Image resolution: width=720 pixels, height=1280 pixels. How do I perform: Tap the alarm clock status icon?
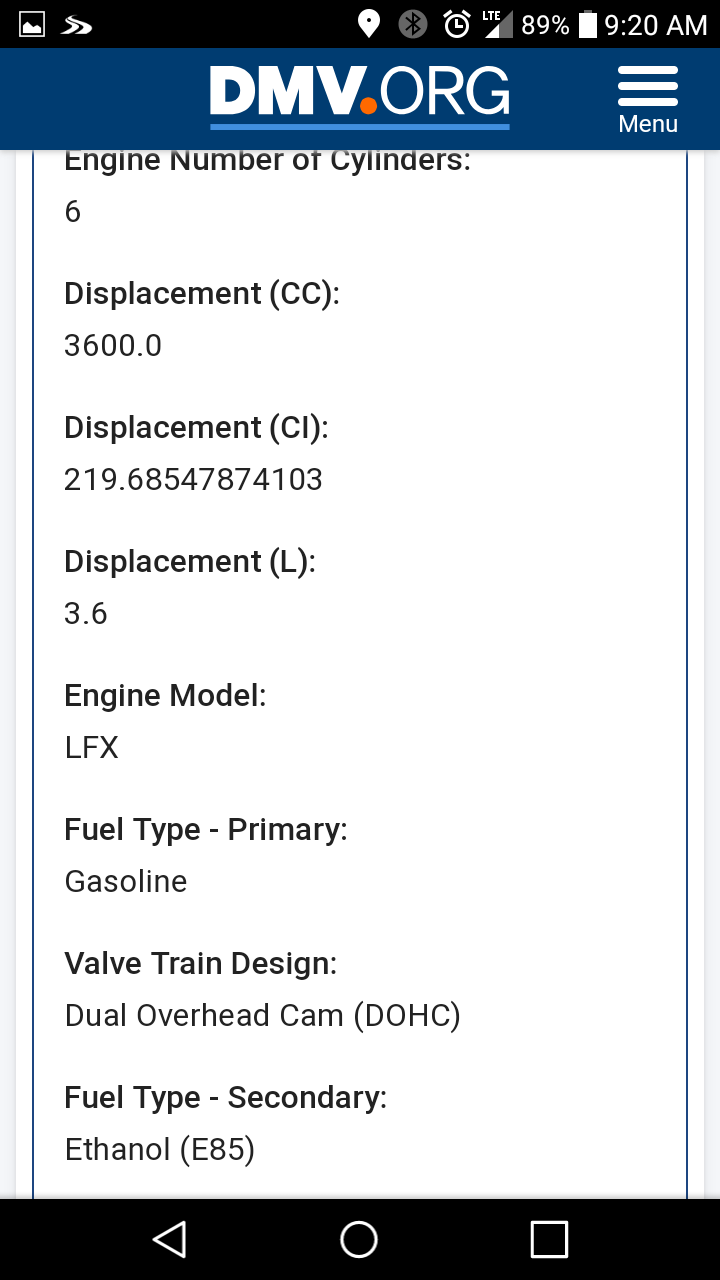point(457,24)
